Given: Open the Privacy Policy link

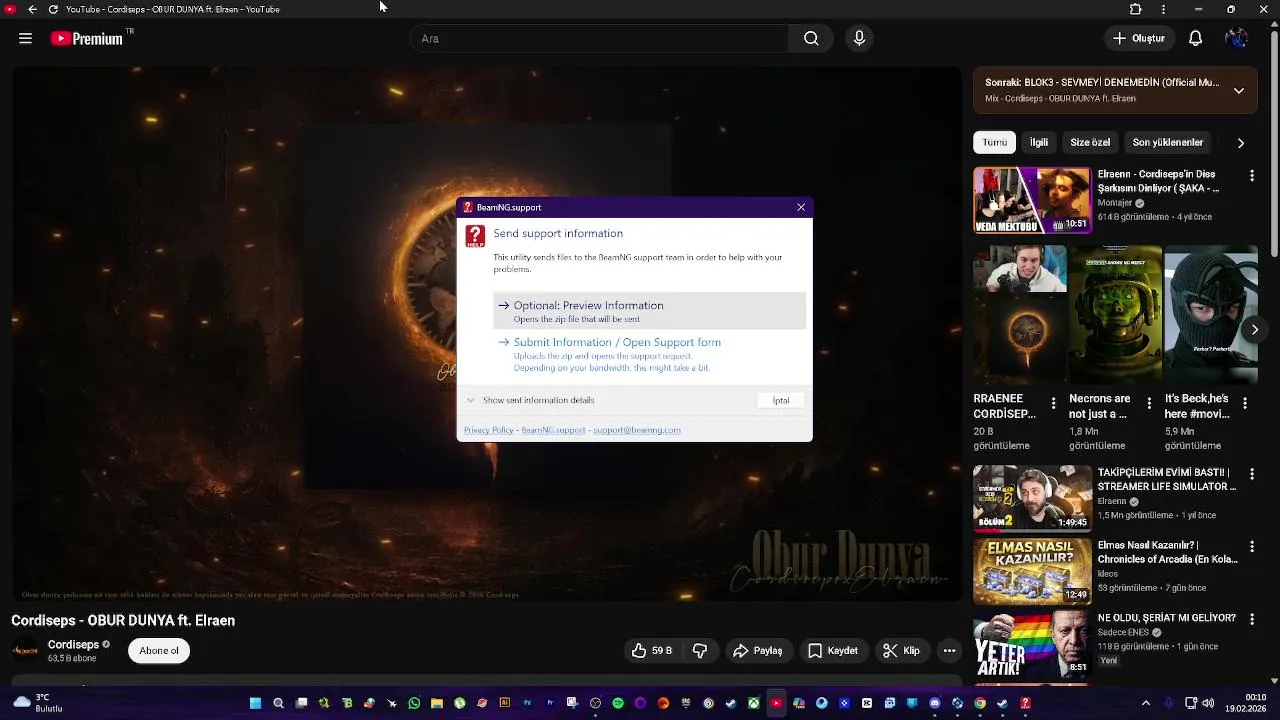Looking at the screenshot, I should click(488, 430).
